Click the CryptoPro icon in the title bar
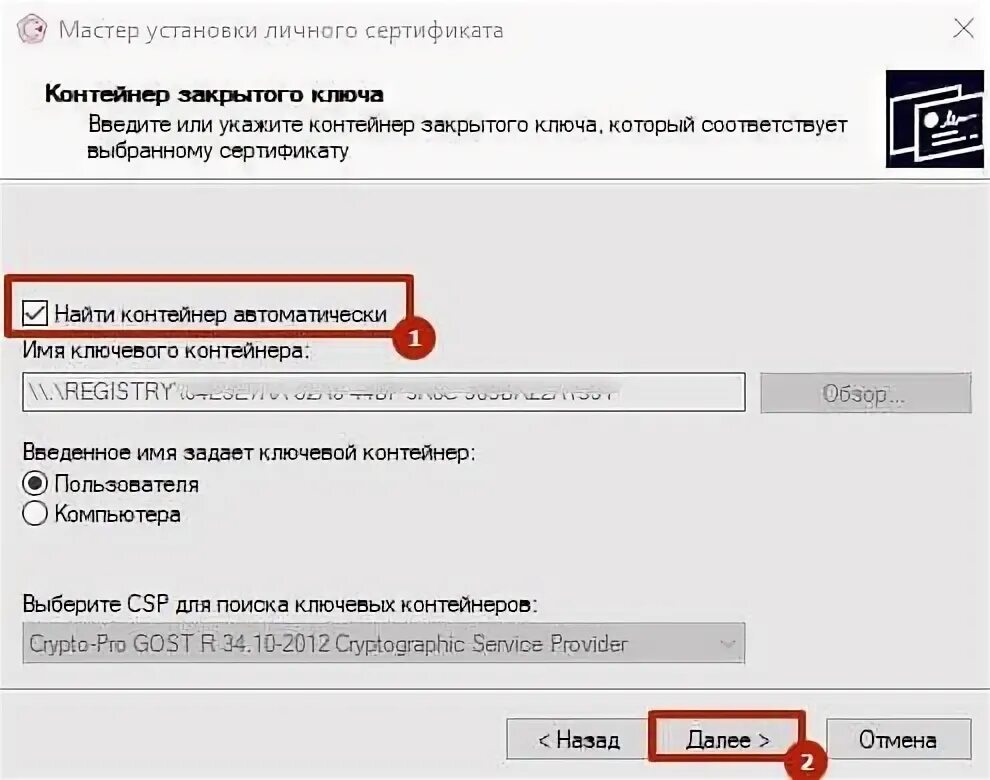The height and width of the screenshot is (780, 990). (x=32, y=29)
